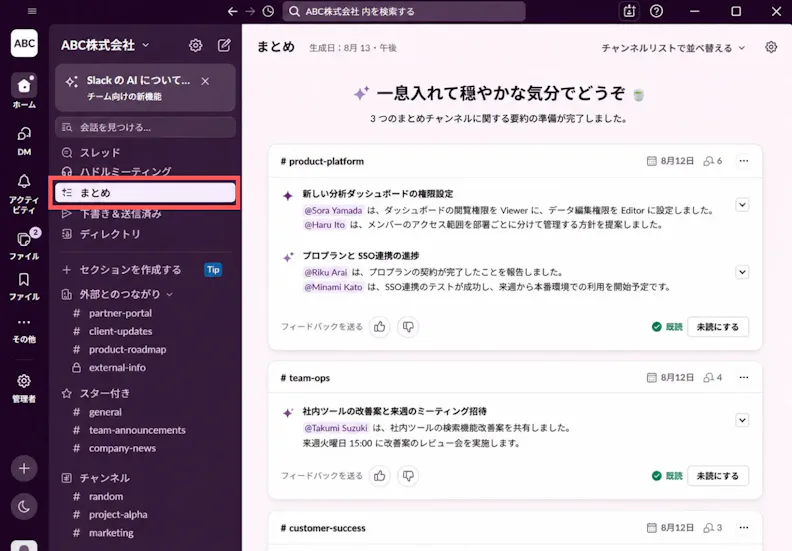Expand 社内ツールの改善案 summary
Image resolution: width=792 pixels, height=551 pixels.
pos(742,420)
